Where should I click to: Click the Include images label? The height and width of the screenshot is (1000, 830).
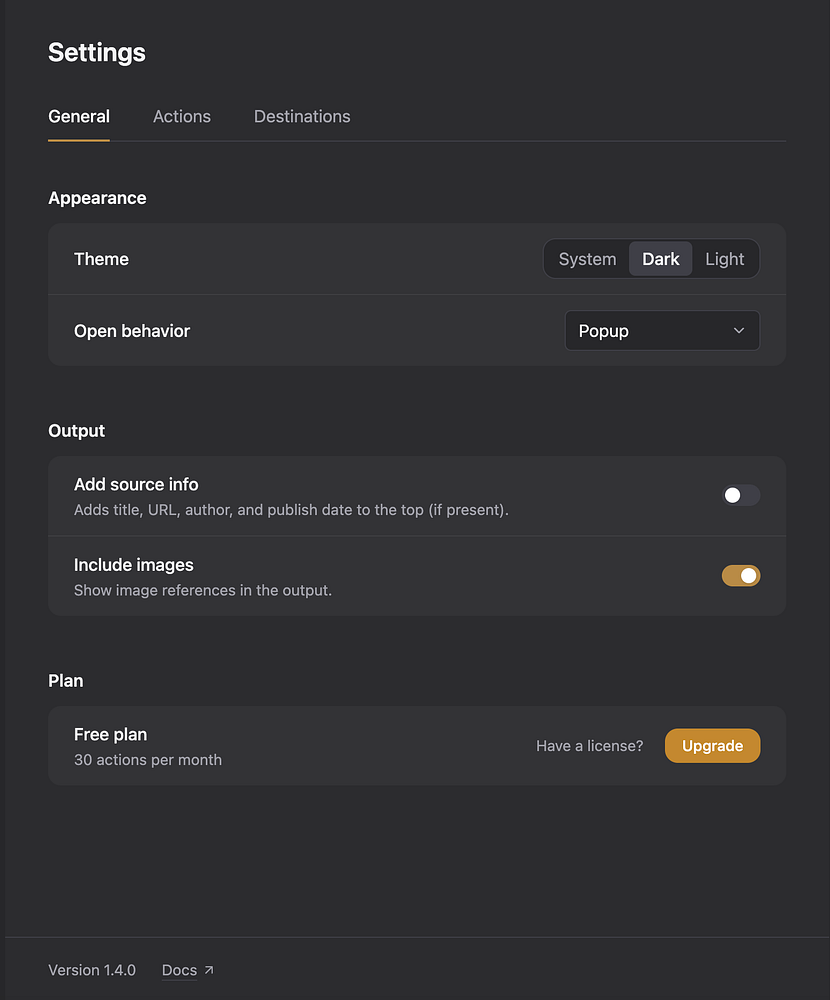[134, 565]
